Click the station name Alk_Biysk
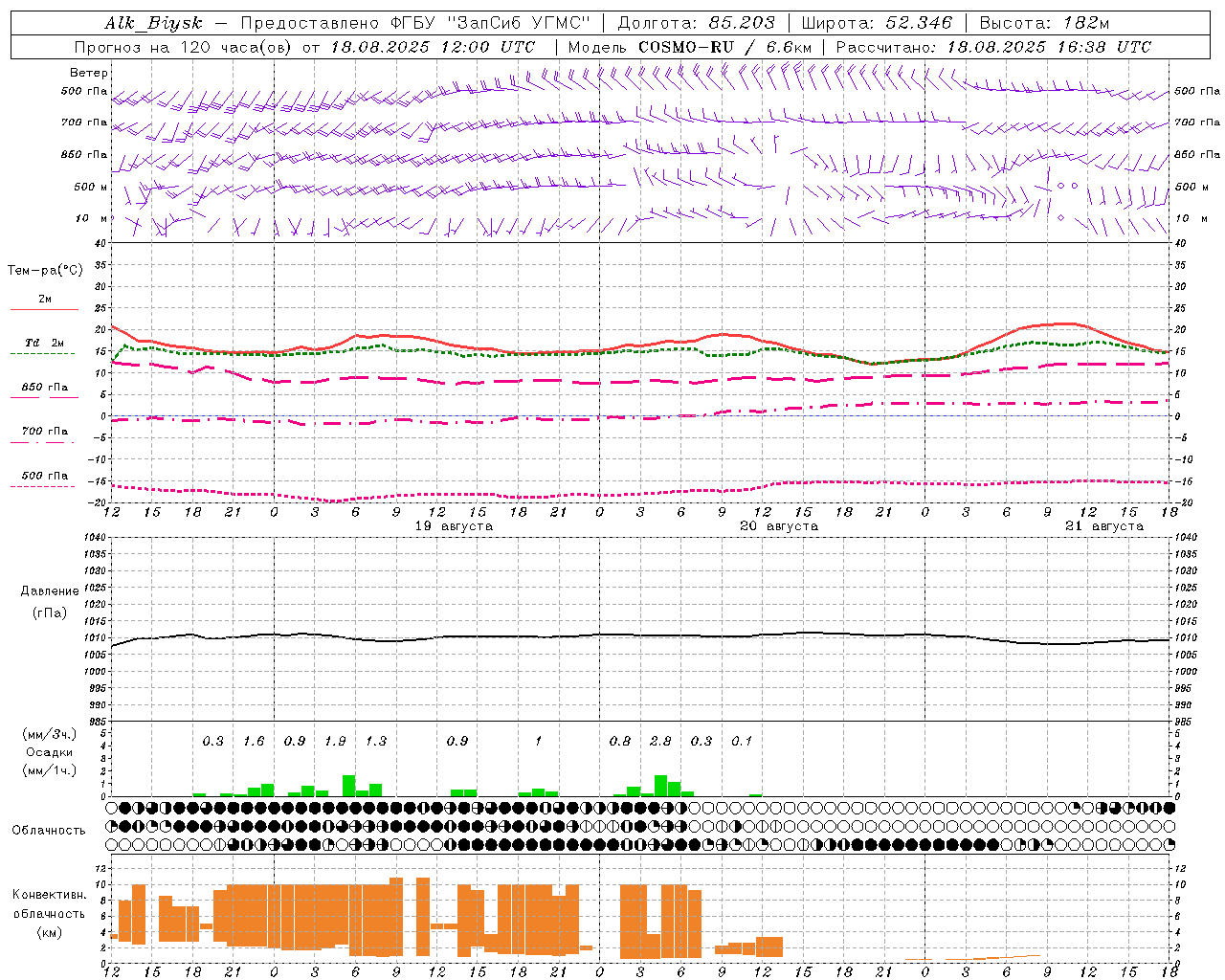This screenshot has width=1225, height=980. pyautogui.click(x=153, y=23)
